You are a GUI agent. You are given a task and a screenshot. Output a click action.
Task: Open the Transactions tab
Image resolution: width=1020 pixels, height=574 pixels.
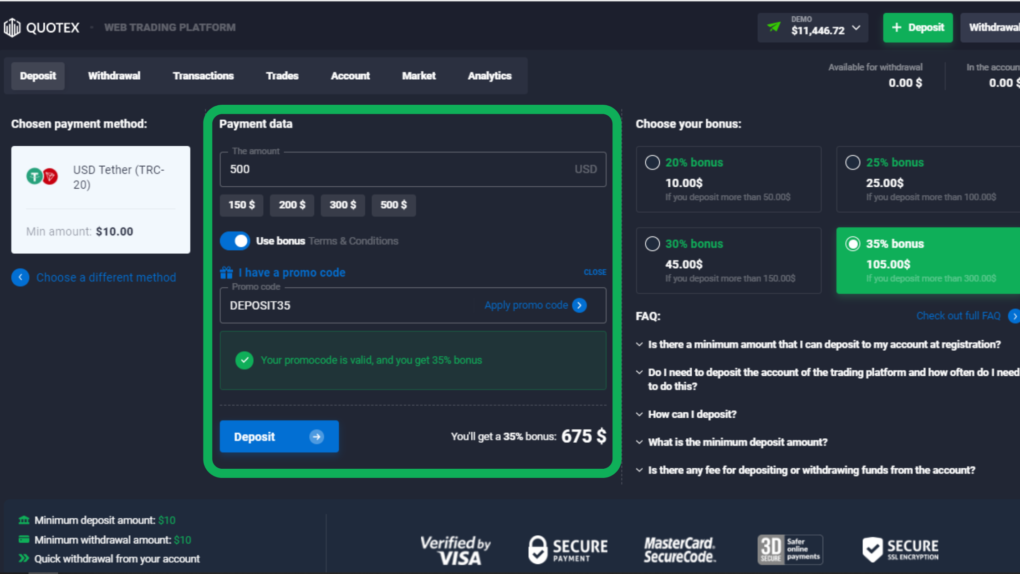(x=203, y=76)
